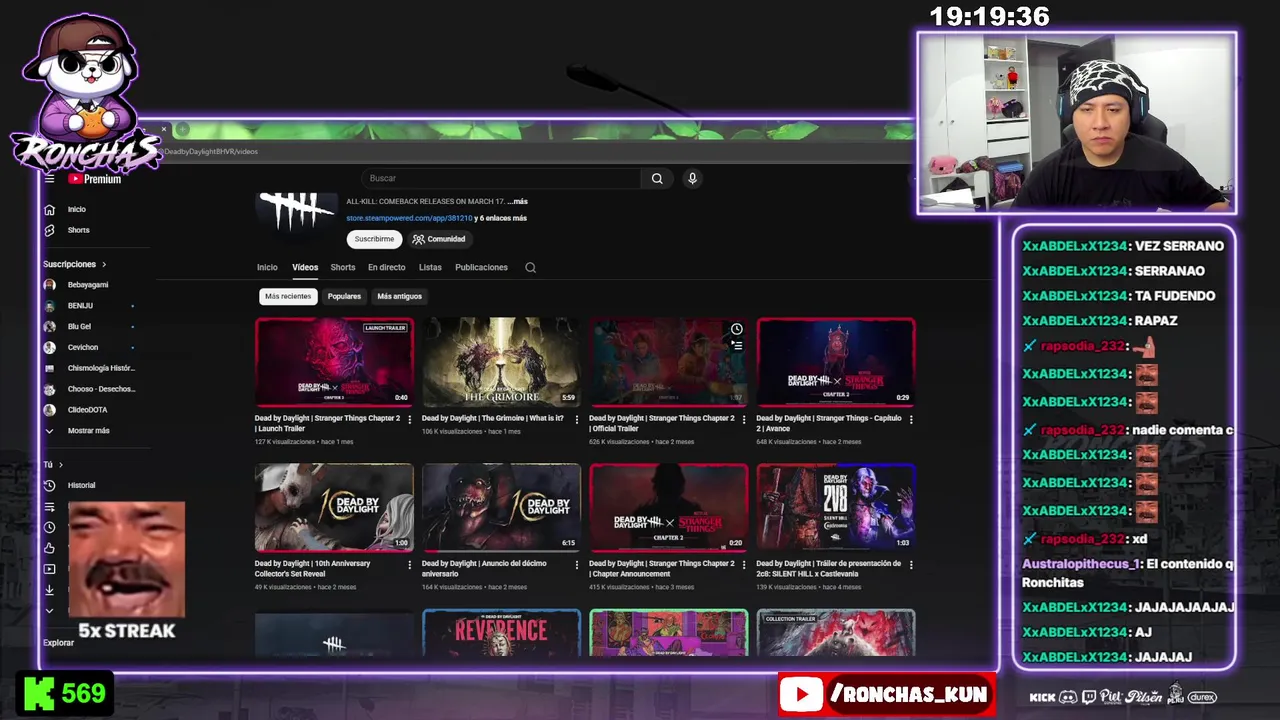Open liked videos thumbs-up icon in sidebar
The image size is (1280, 720).
click(x=49, y=548)
